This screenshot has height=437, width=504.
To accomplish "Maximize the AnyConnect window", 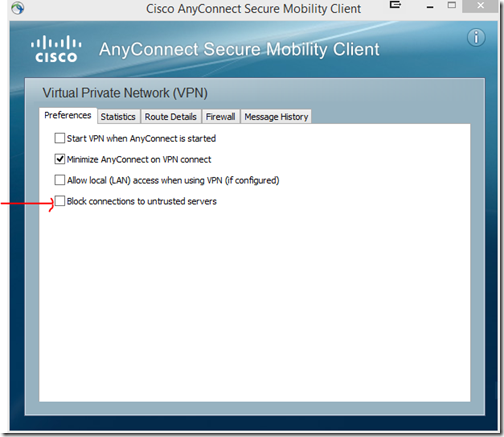I will 452,5.
